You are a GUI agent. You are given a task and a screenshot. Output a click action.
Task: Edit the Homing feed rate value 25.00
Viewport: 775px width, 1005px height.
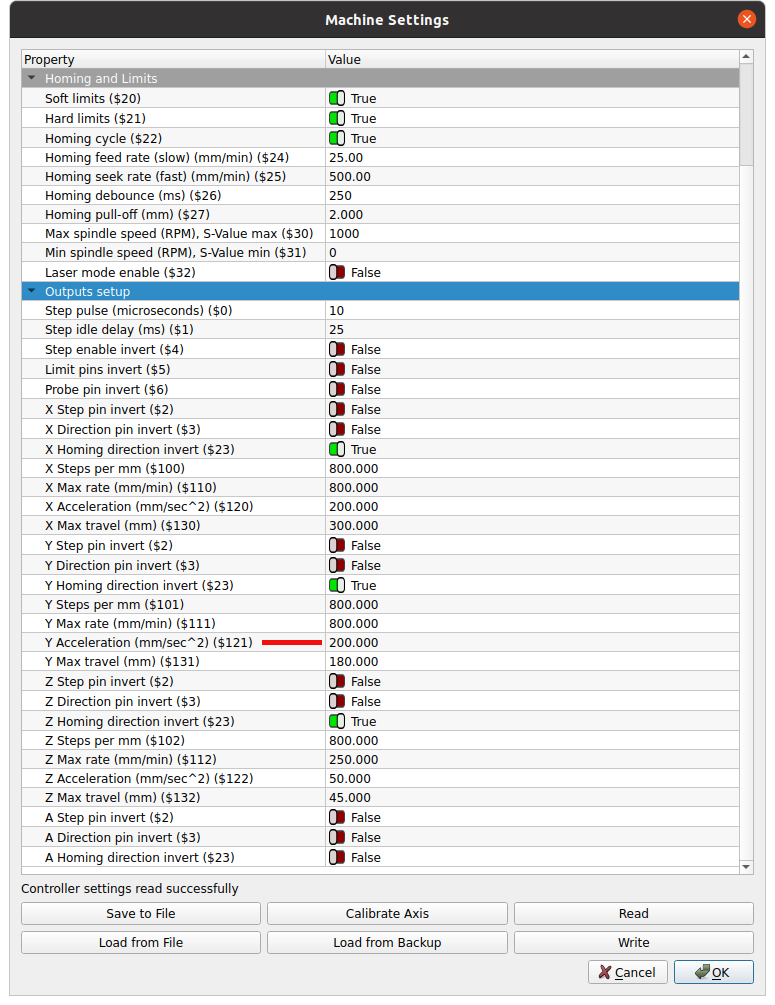(x=346, y=158)
